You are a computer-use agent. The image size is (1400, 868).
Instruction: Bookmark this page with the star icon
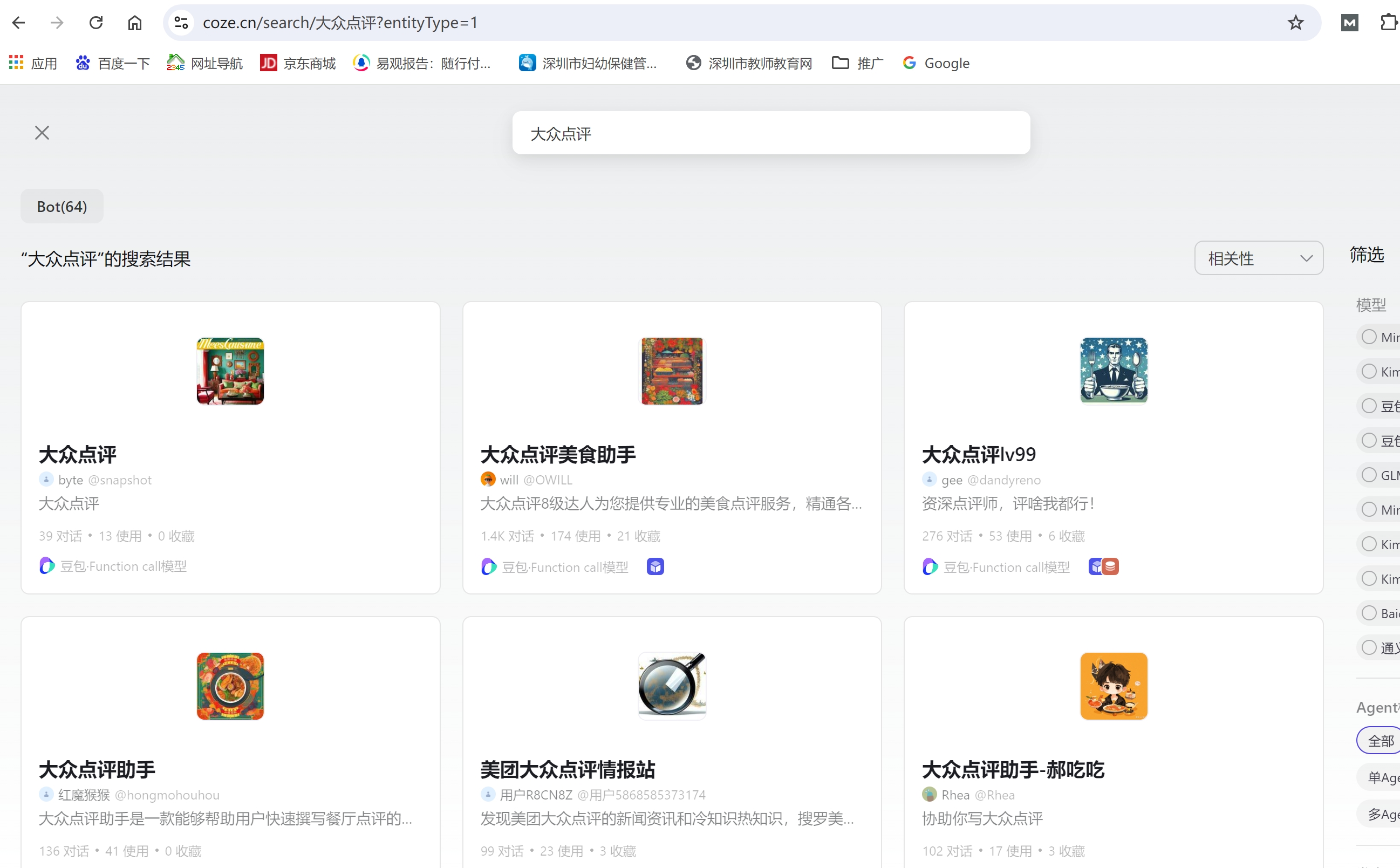pyautogui.click(x=1295, y=23)
